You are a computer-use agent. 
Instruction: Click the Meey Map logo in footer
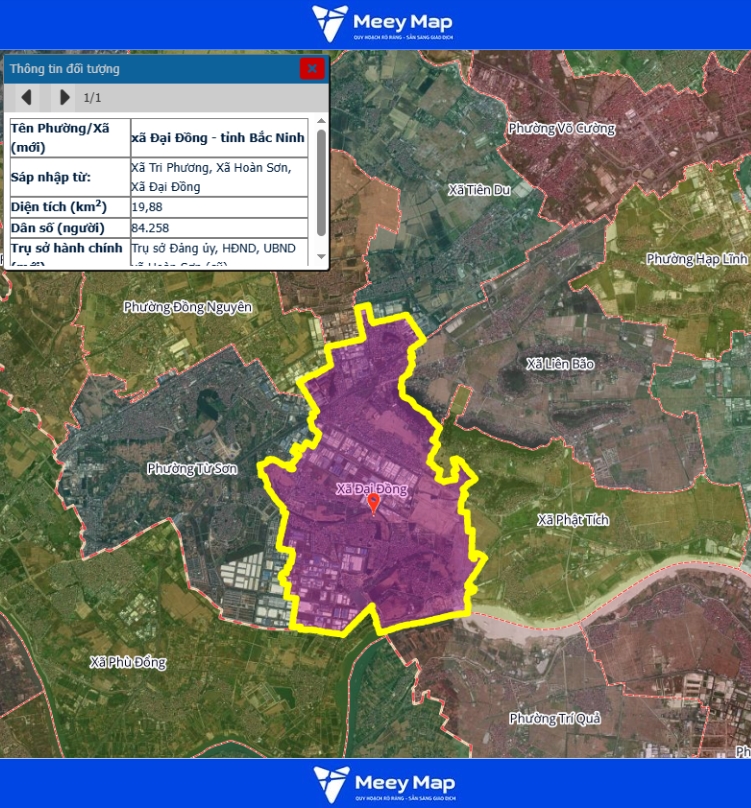tap(383, 784)
